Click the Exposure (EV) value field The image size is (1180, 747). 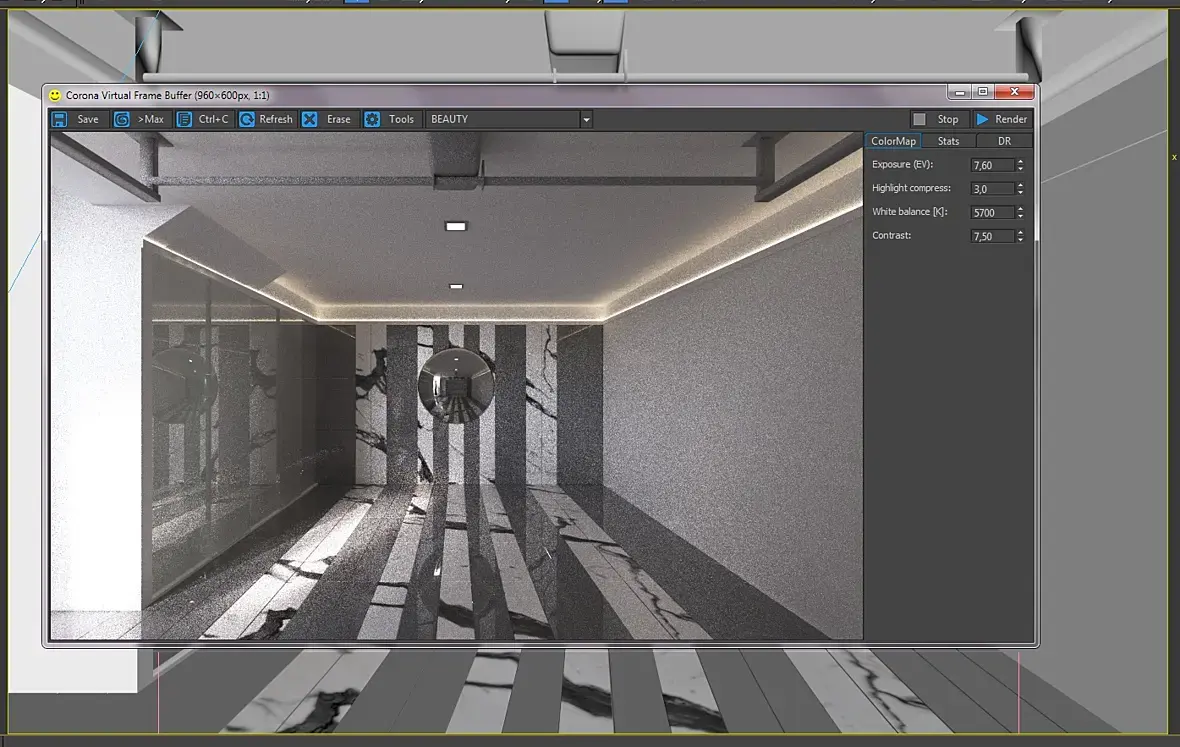(x=991, y=165)
